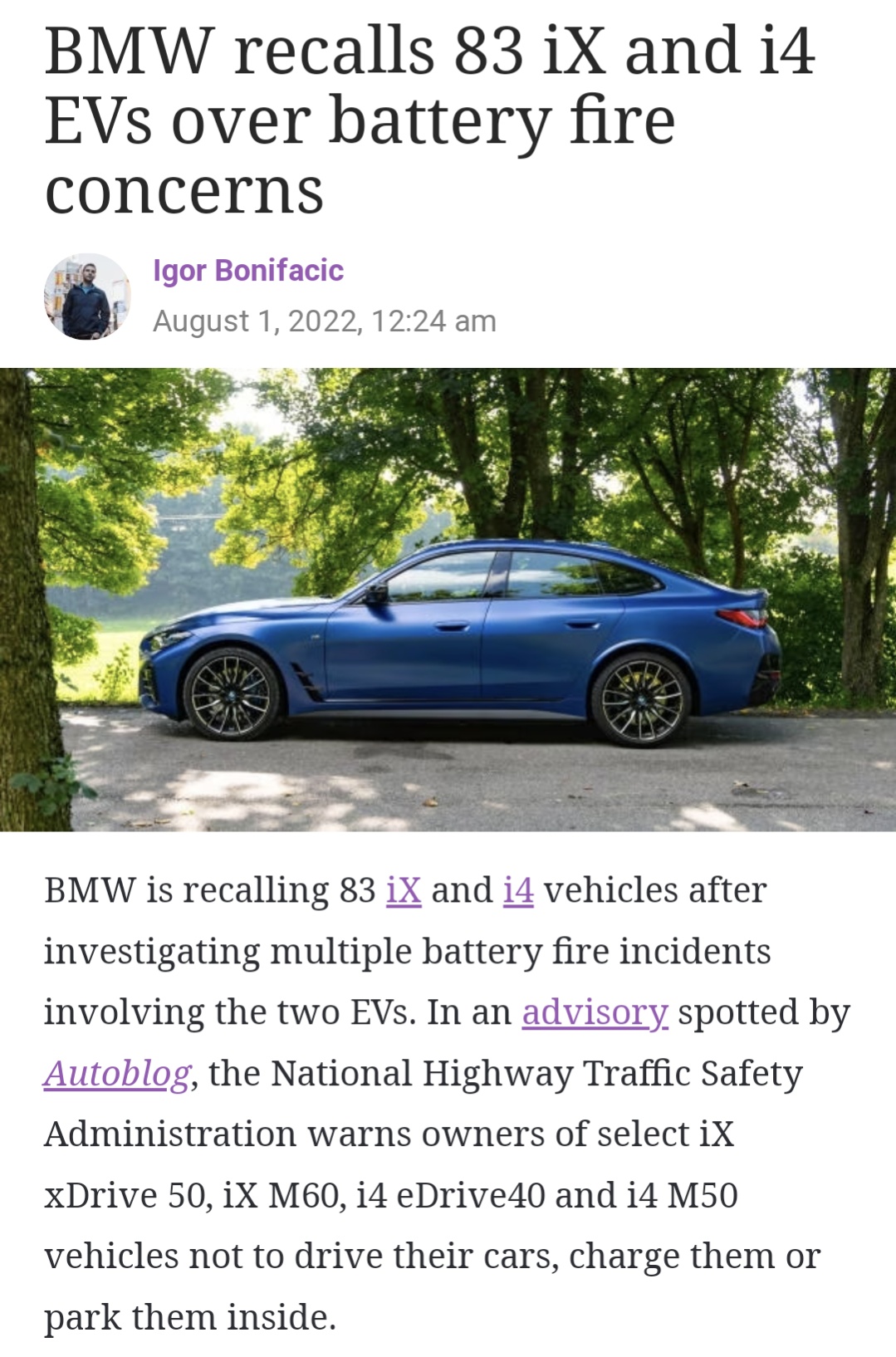This screenshot has height=1357, width=896.
Task: Open the i4 link in the article
Action: [x=518, y=890]
